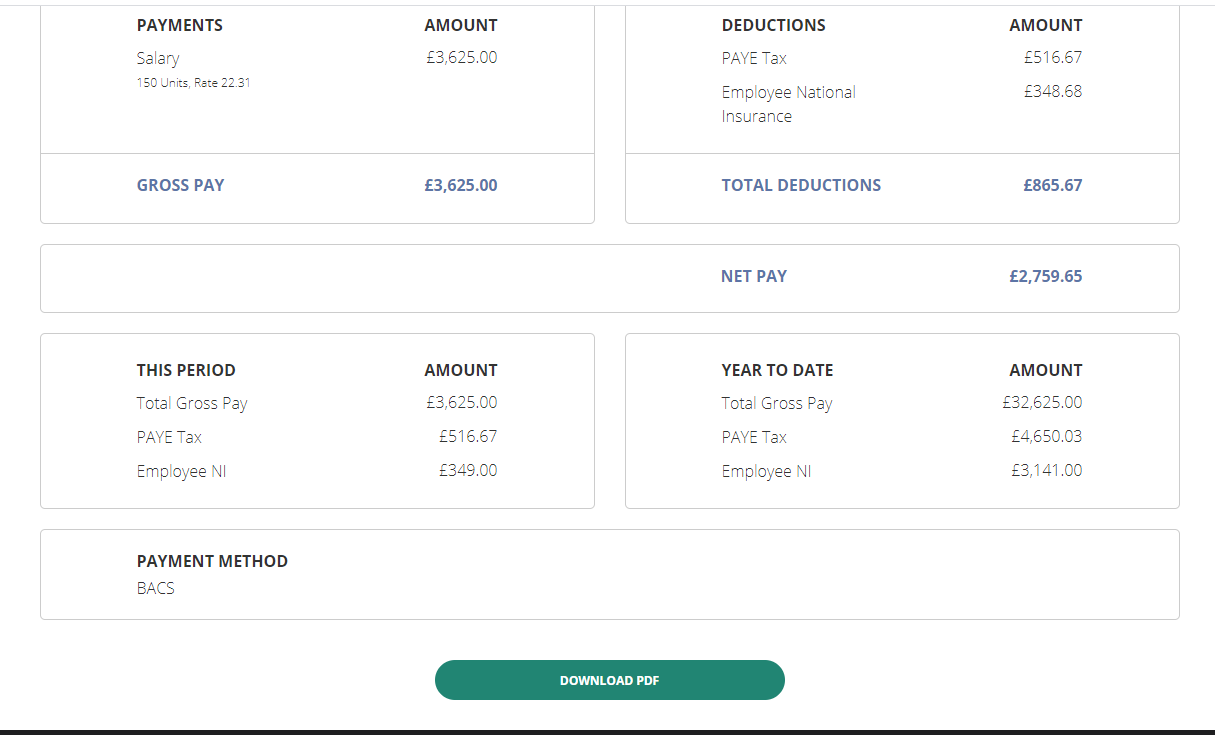Select the Salary payment row label

(x=158, y=58)
